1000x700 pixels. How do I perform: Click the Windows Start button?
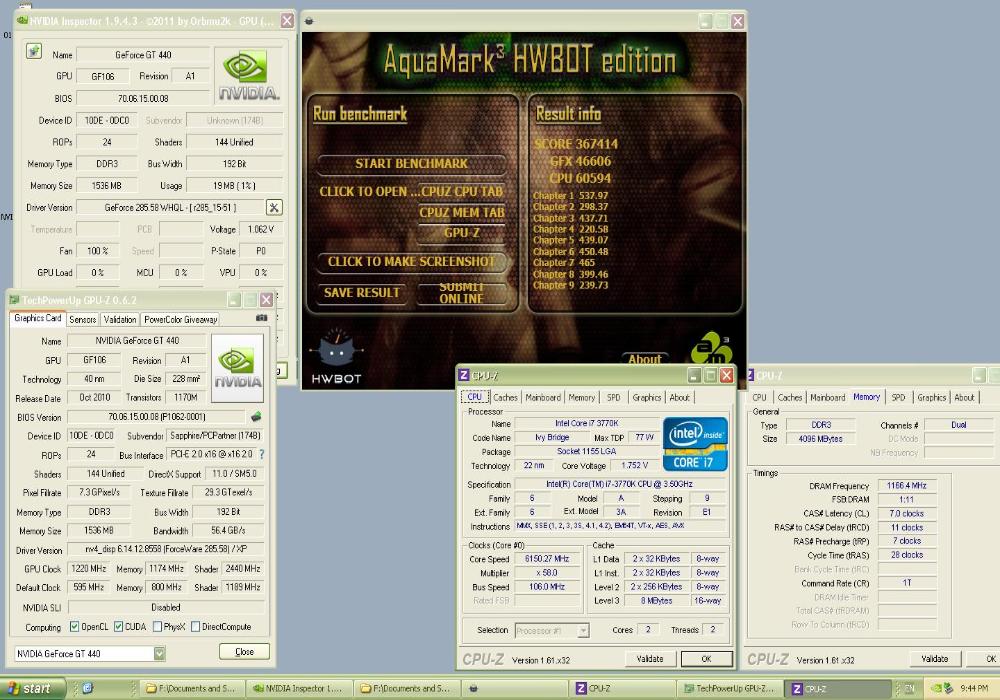(33, 689)
